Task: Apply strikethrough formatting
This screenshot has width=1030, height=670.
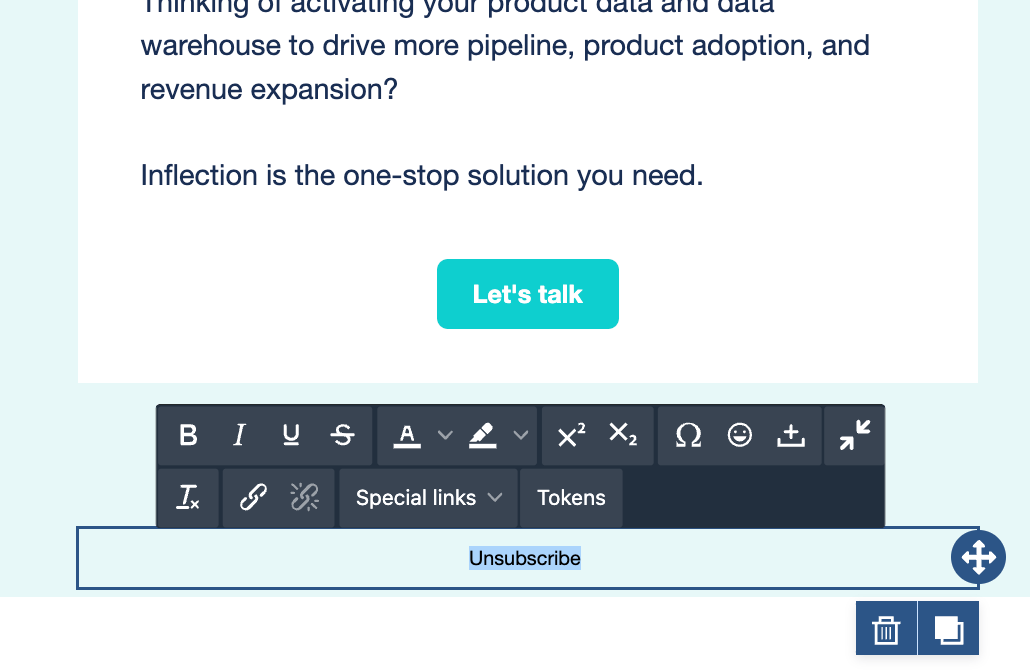Action: (x=342, y=435)
